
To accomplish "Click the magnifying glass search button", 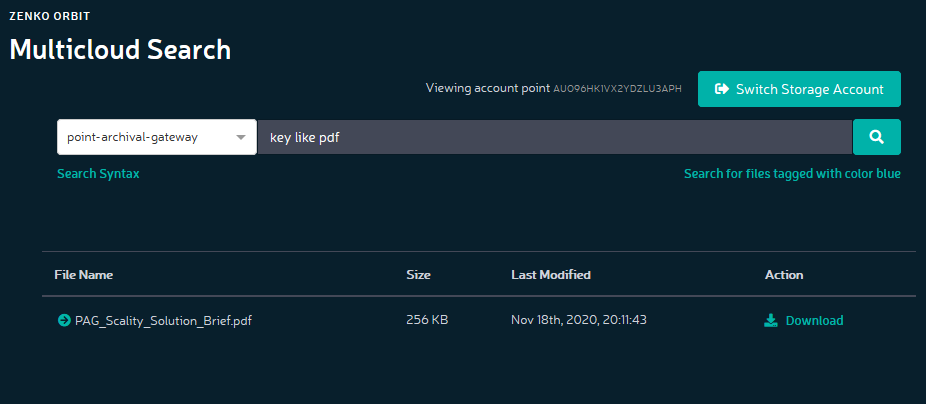I will click(x=877, y=137).
